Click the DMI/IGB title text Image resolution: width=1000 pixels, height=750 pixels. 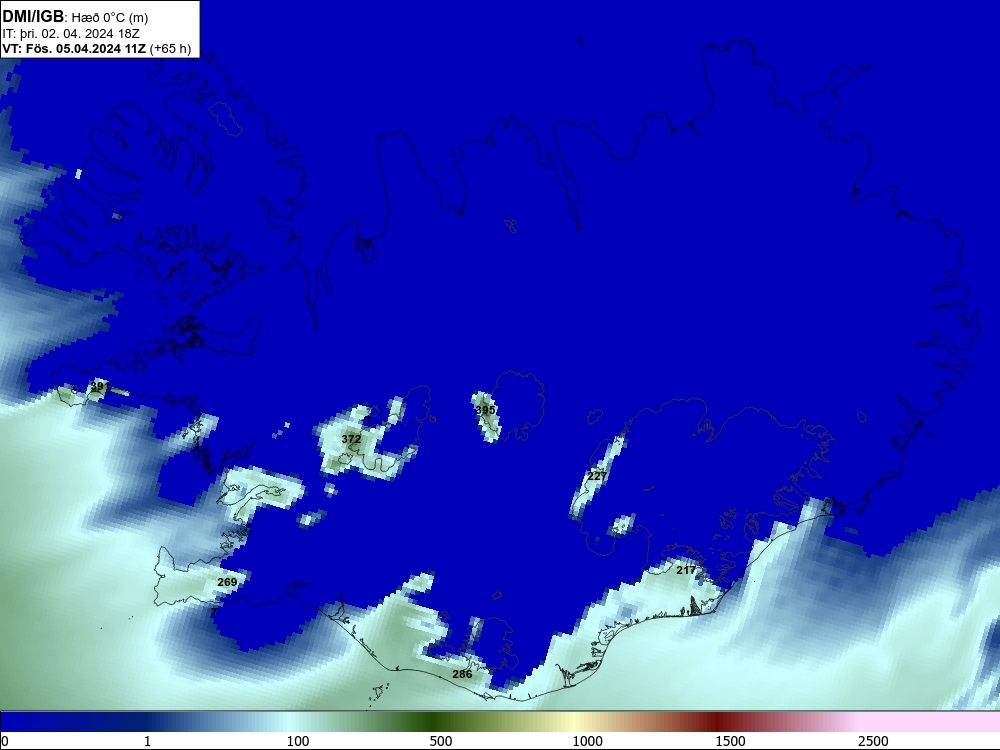point(33,17)
